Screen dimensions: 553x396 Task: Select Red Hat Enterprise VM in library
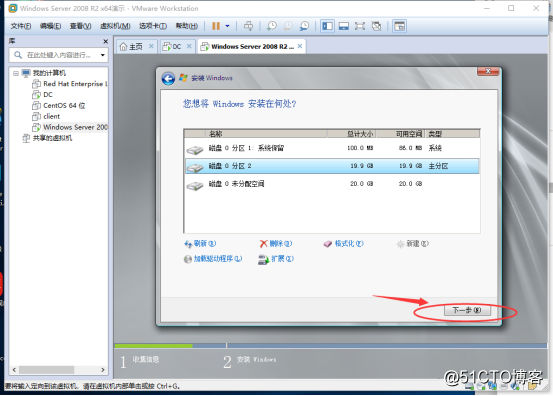[x=70, y=84]
